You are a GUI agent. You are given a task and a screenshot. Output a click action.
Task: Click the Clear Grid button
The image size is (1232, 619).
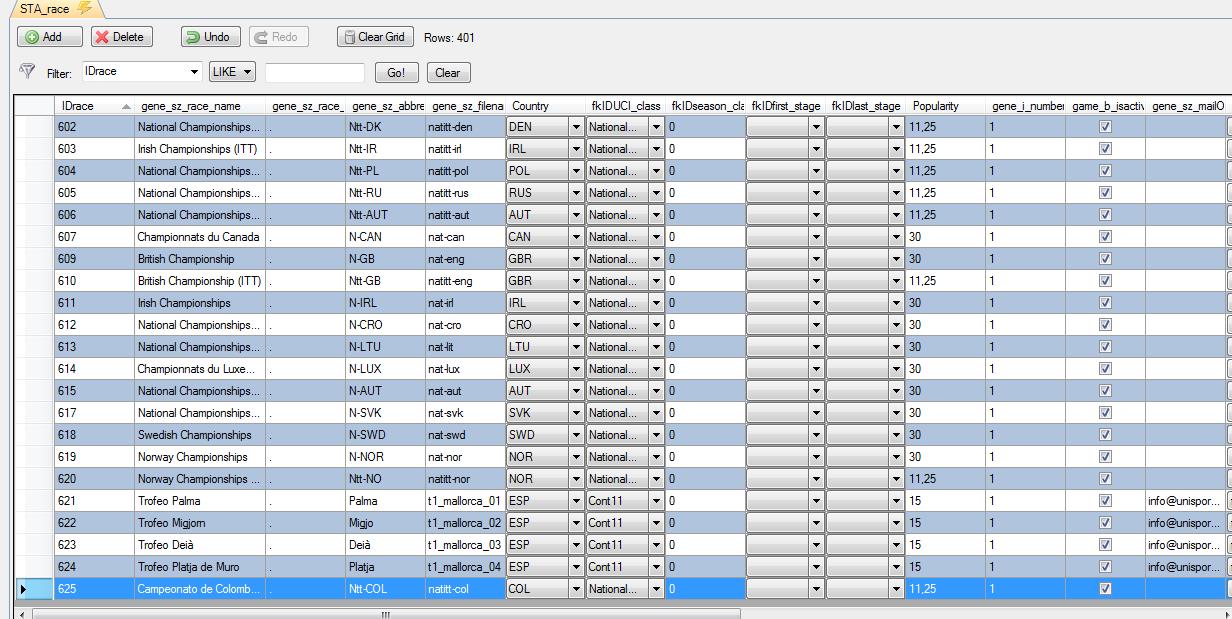click(375, 37)
